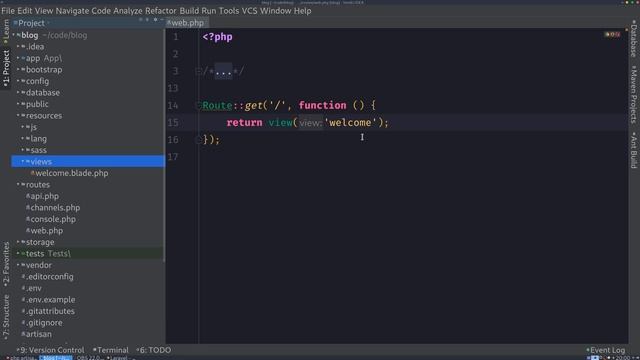This screenshot has width=640, height=360.
Task: Toggle the 7: Structure tool window
Action: (x=6, y=317)
